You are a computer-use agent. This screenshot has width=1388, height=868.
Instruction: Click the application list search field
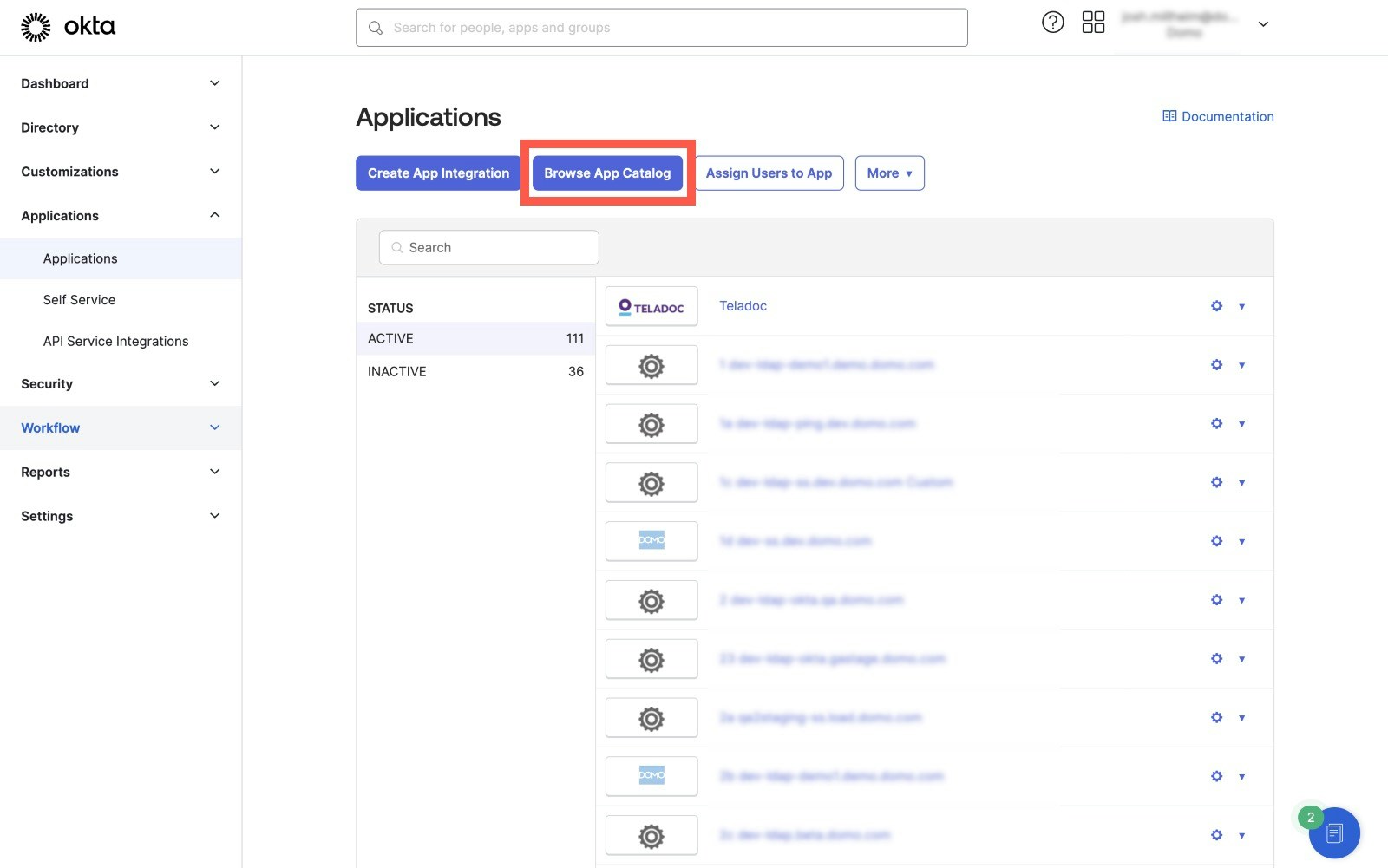tap(488, 247)
